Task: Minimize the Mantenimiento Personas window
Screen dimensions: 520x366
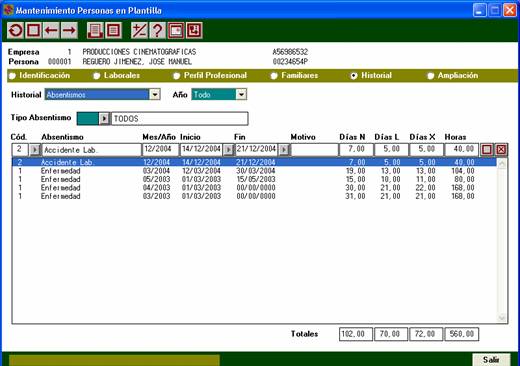Action: coord(479,10)
